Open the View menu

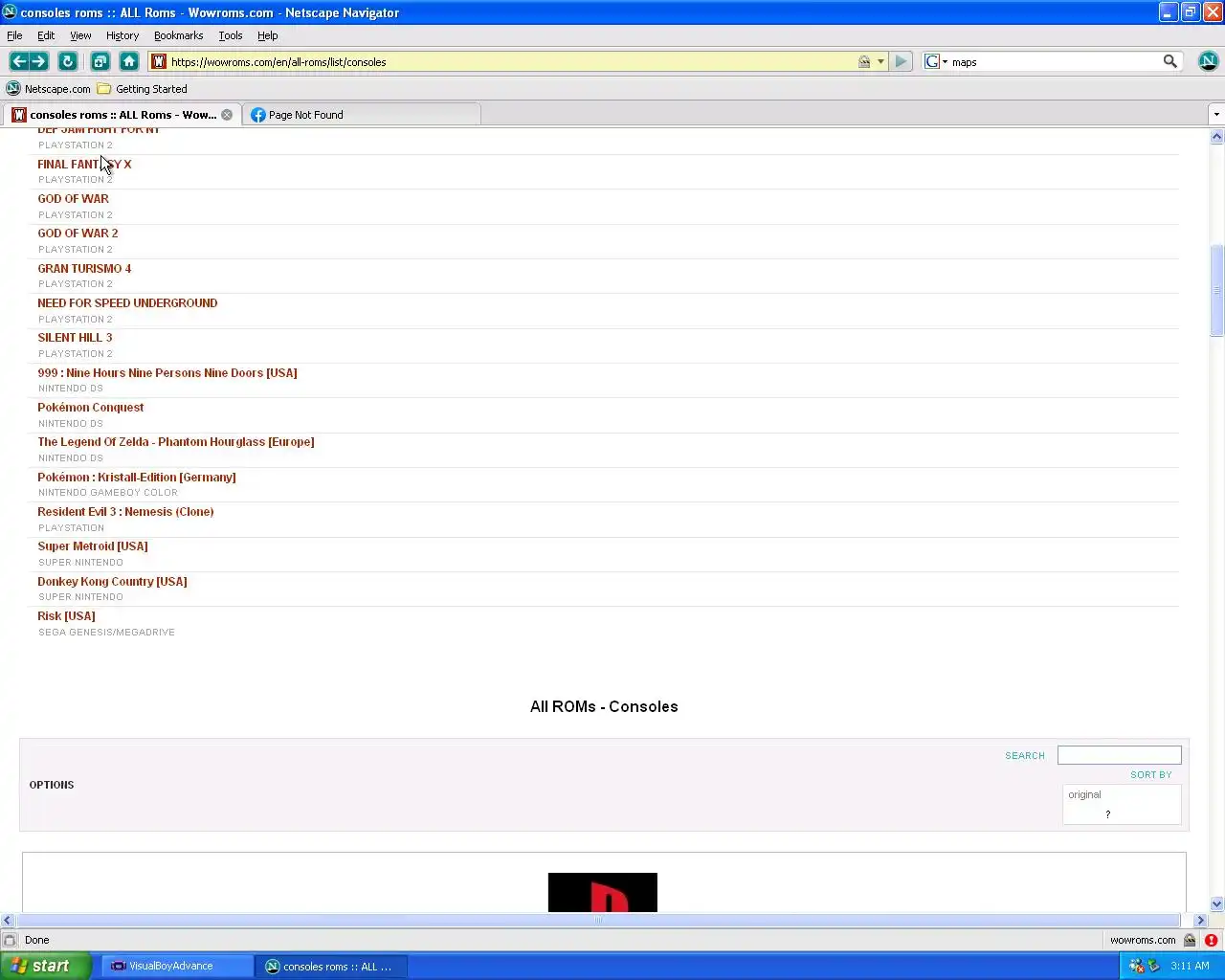(x=80, y=35)
